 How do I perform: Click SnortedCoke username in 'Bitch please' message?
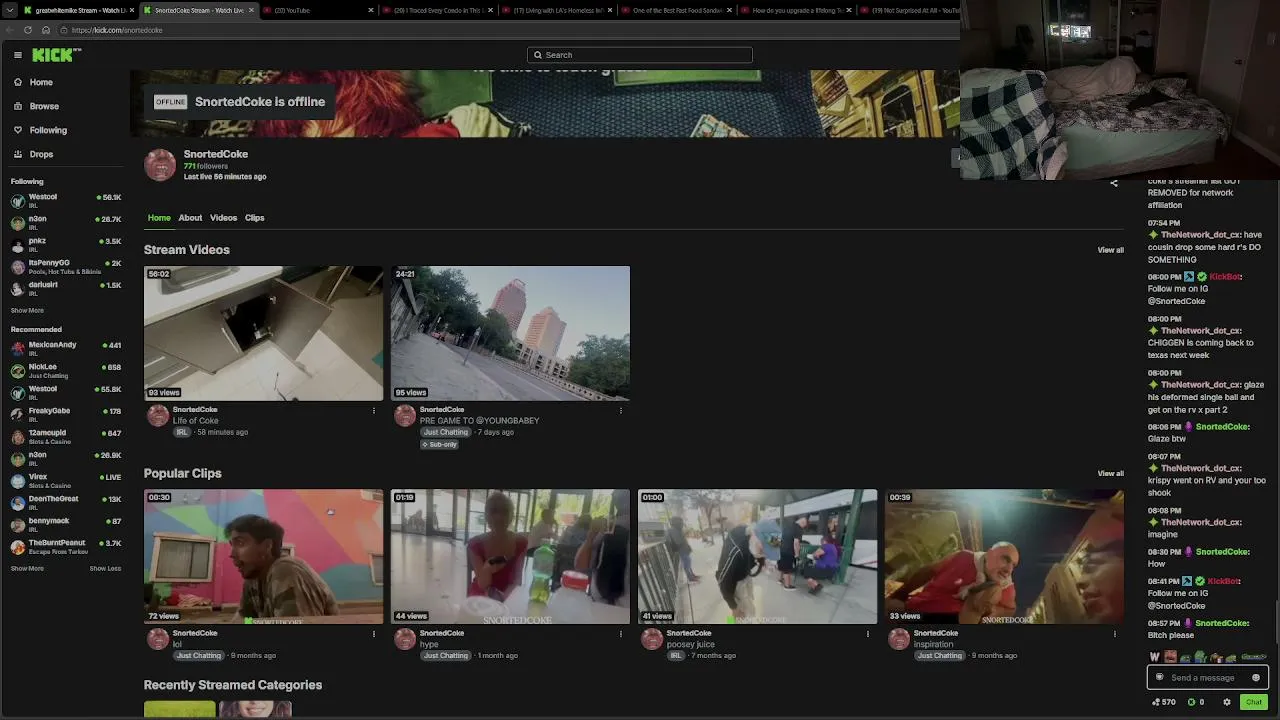(1222, 623)
